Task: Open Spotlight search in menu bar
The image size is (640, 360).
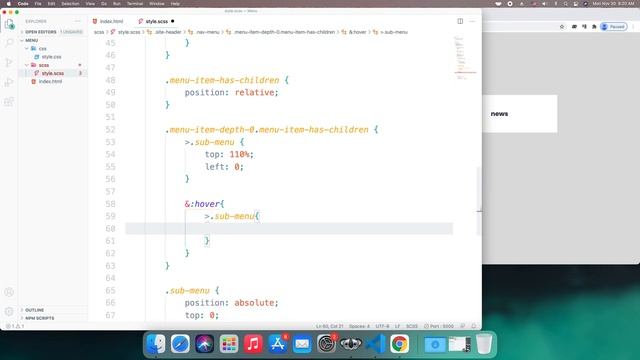Action: (x=566, y=4)
